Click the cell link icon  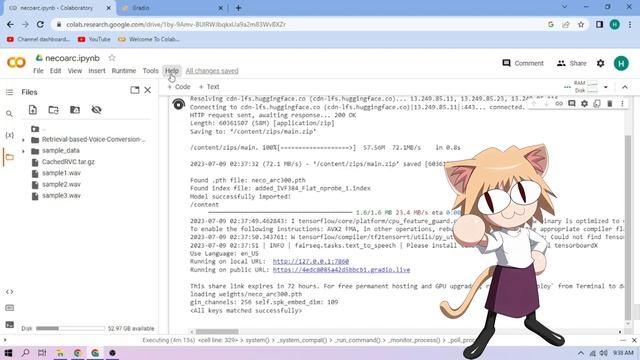click(559, 104)
